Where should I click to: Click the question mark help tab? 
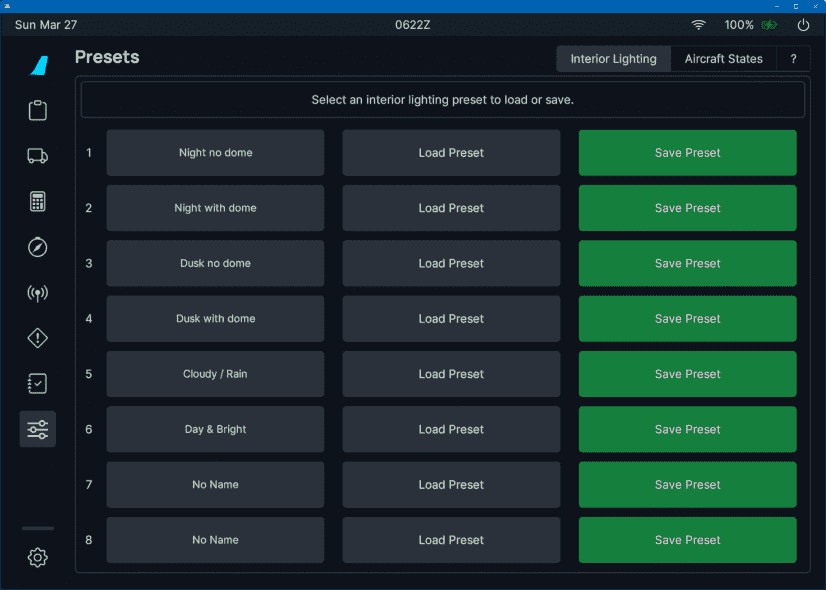[793, 59]
